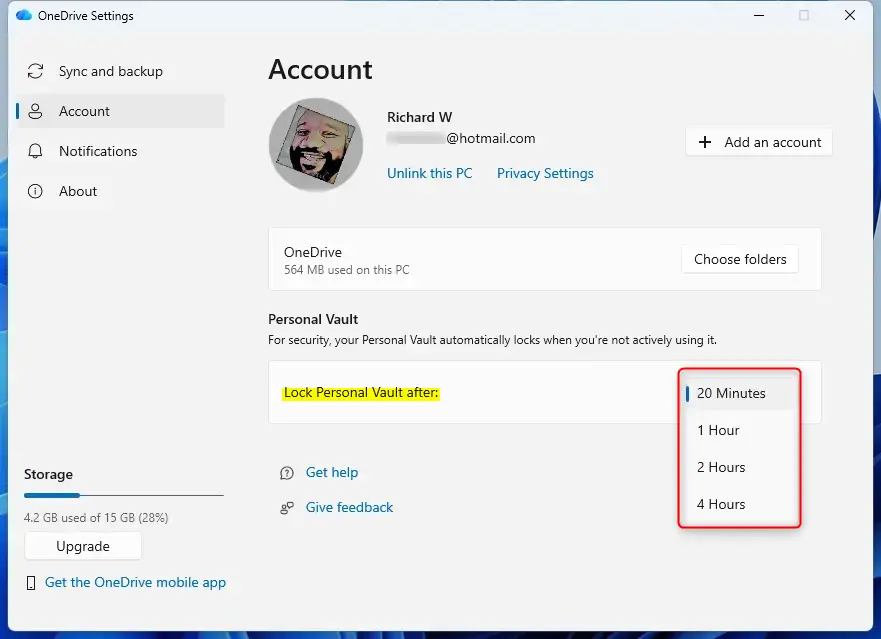Open Get the OneDrive mobile app link

(135, 583)
